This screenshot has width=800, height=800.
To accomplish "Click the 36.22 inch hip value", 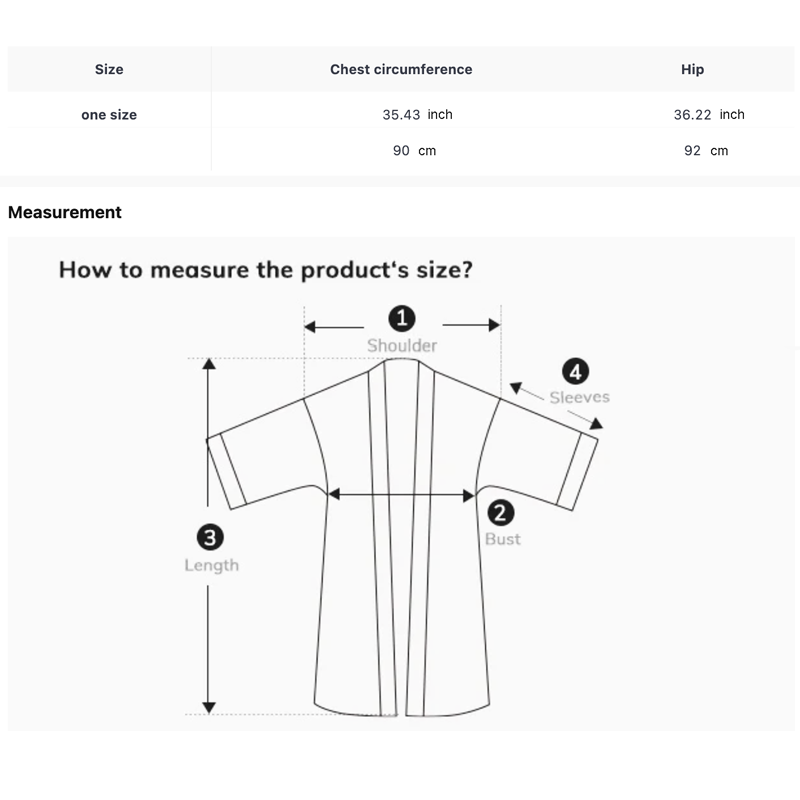I will click(x=709, y=115).
